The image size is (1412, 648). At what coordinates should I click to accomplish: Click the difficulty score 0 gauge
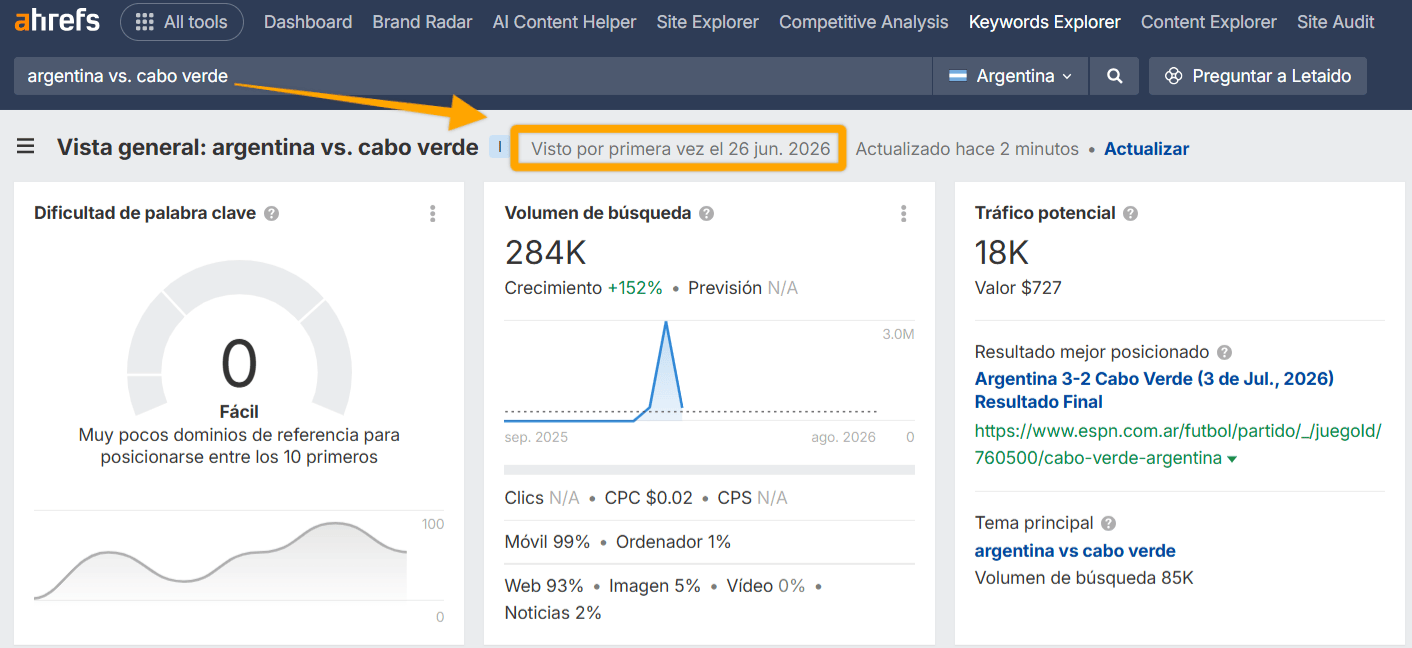tap(239, 363)
